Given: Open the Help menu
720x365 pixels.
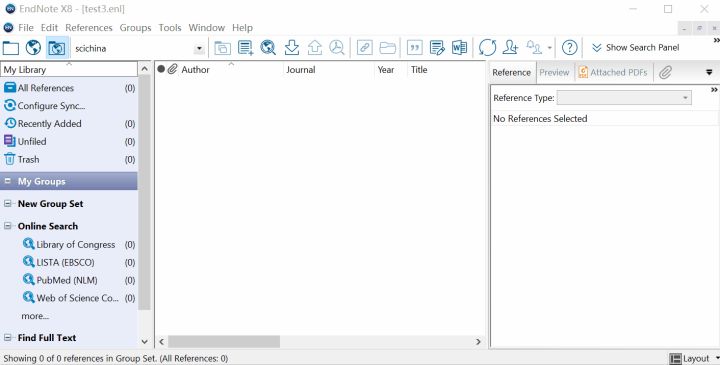Looking at the screenshot, I should click(242, 28).
